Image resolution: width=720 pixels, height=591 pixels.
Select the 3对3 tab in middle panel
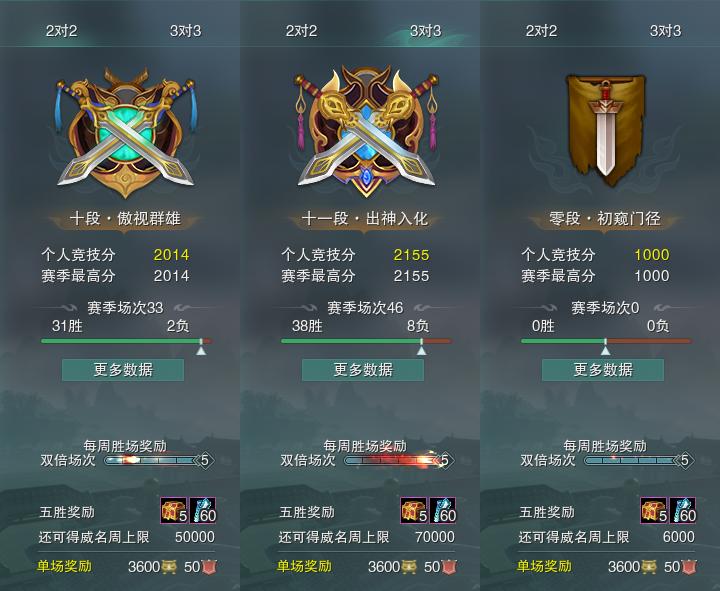coord(425,31)
